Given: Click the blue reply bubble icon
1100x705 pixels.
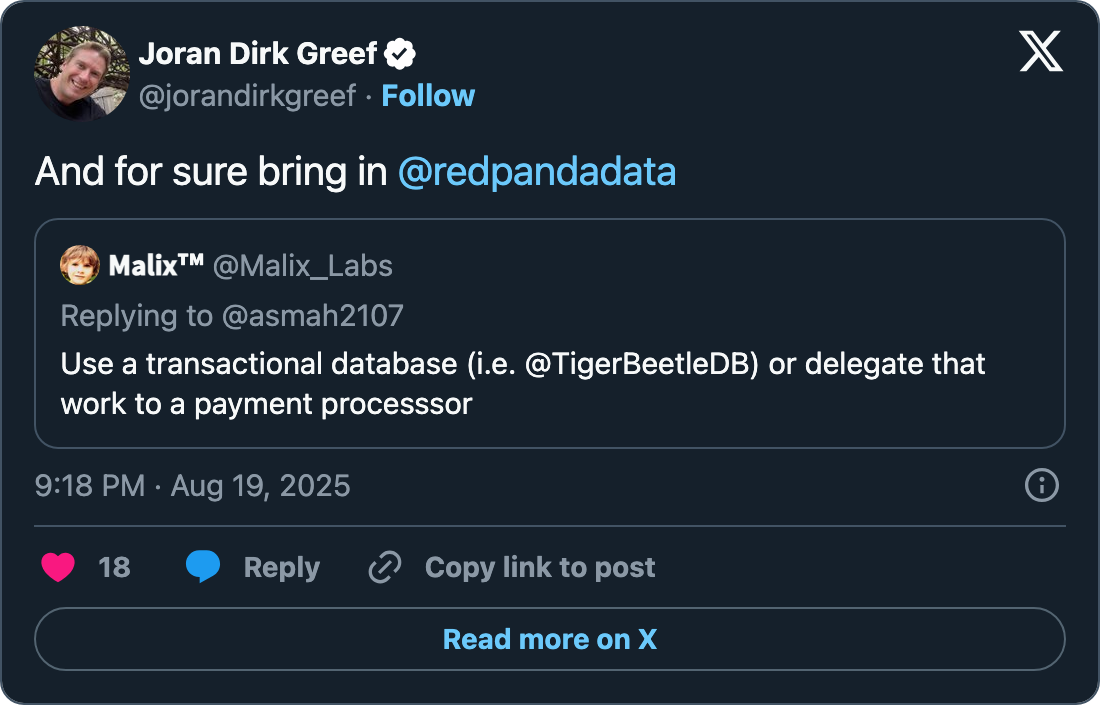Looking at the screenshot, I should pos(203,567).
